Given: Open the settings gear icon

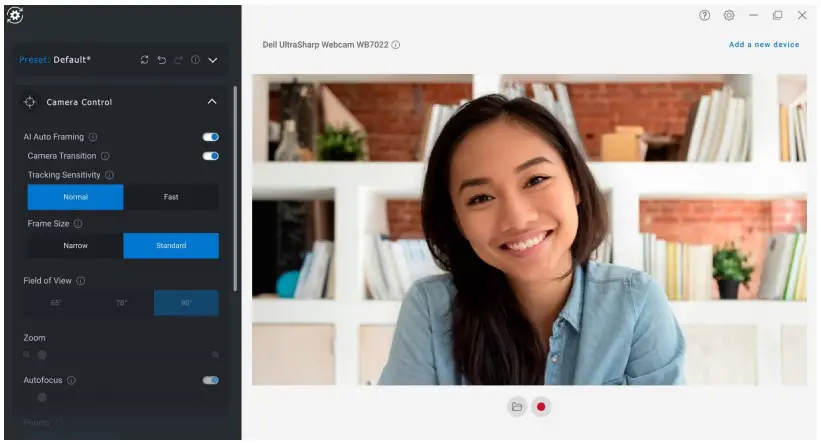Looking at the screenshot, I should click(729, 15).
